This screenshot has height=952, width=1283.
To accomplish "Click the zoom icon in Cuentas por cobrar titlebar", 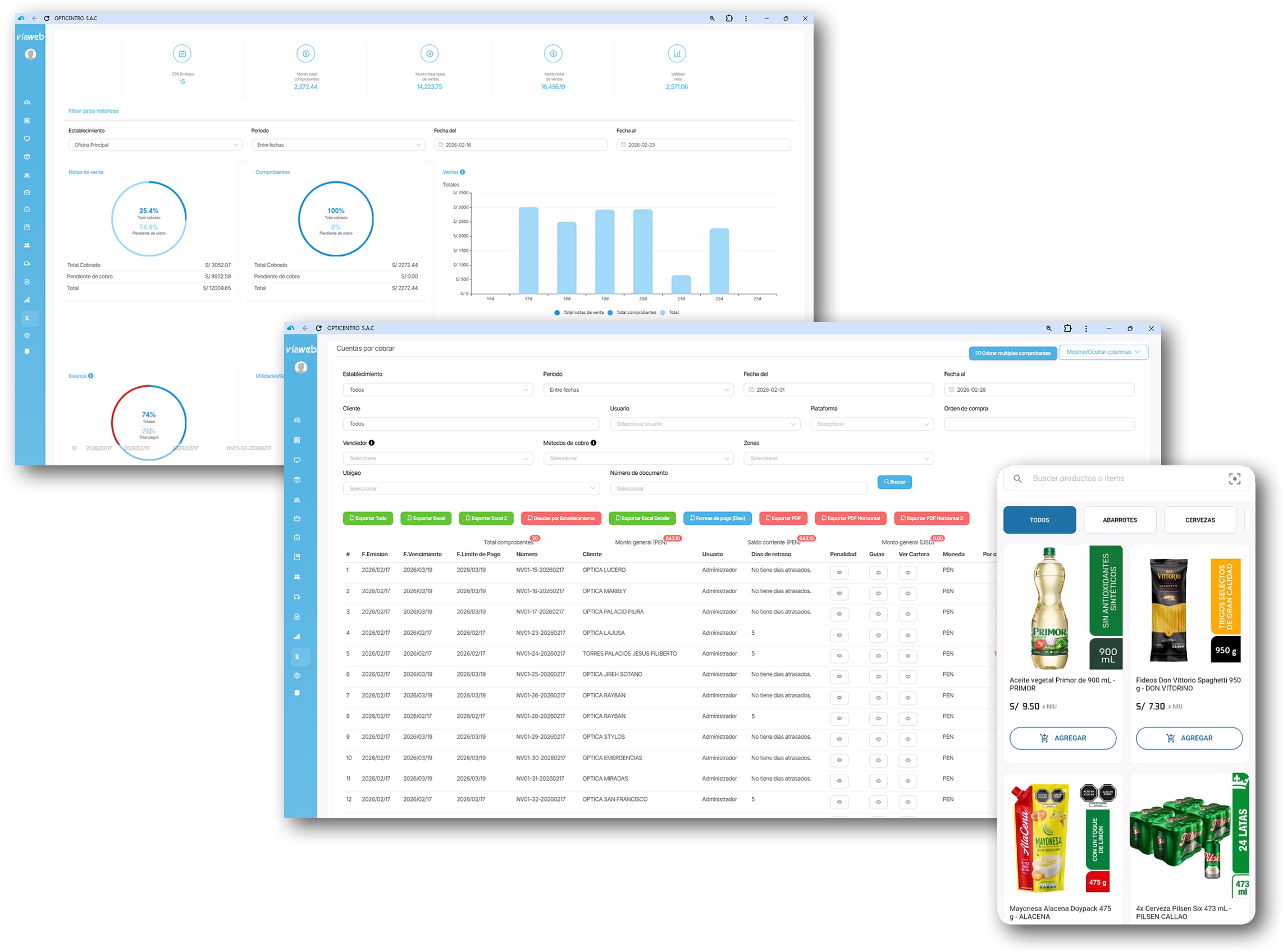I will [x=1048, y=328].
